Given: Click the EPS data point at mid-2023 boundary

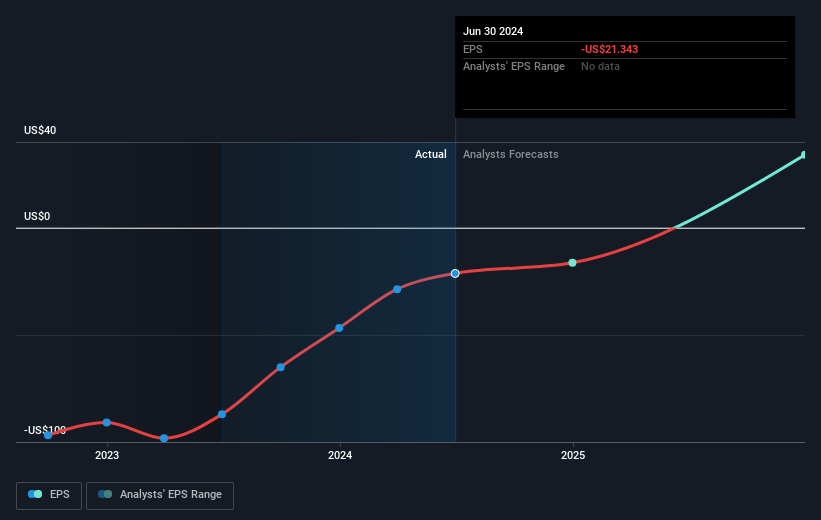Looking at the screenshot, I should coord(222,414).
